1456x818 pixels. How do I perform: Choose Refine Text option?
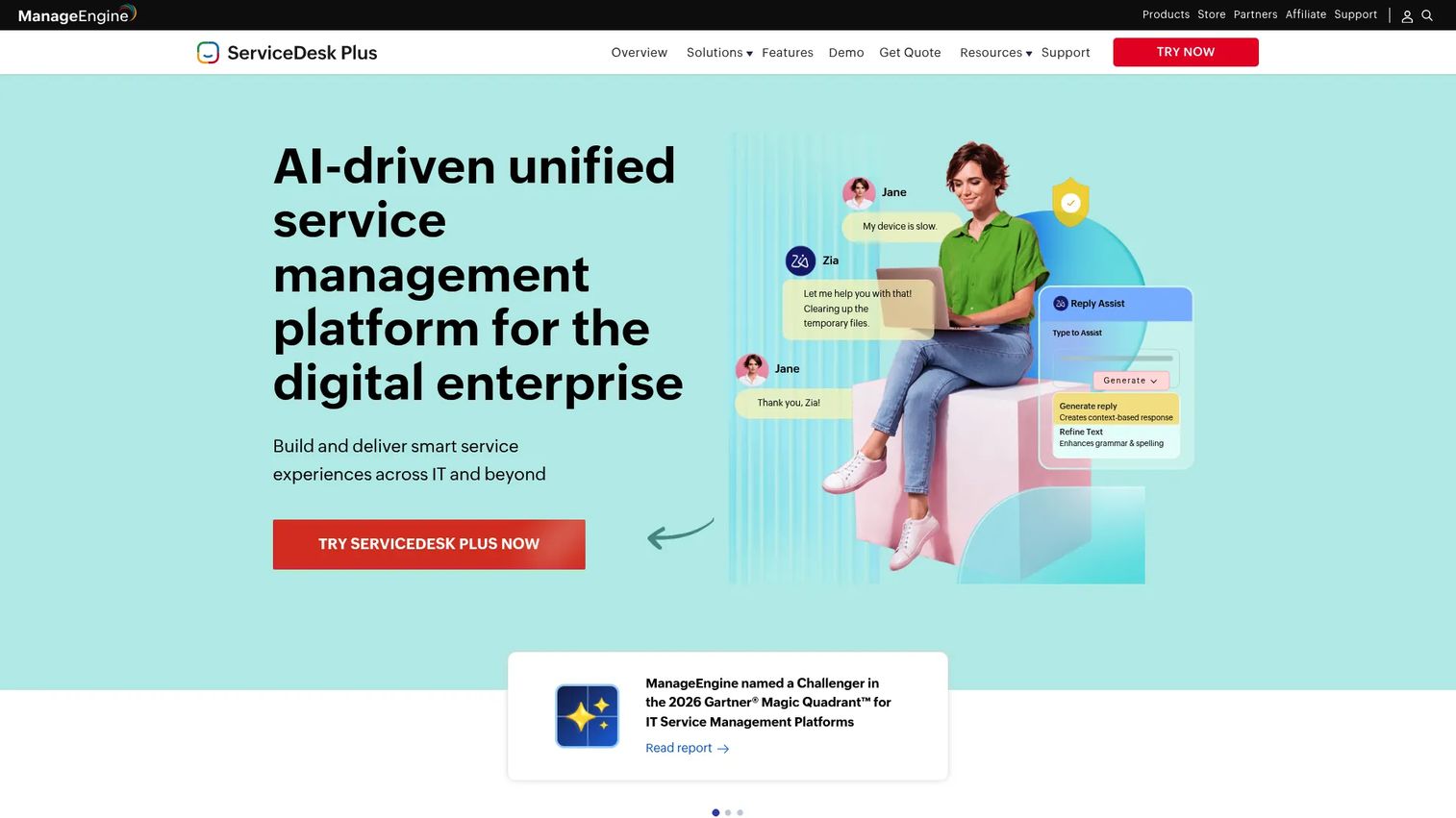tap(1116, 437)
